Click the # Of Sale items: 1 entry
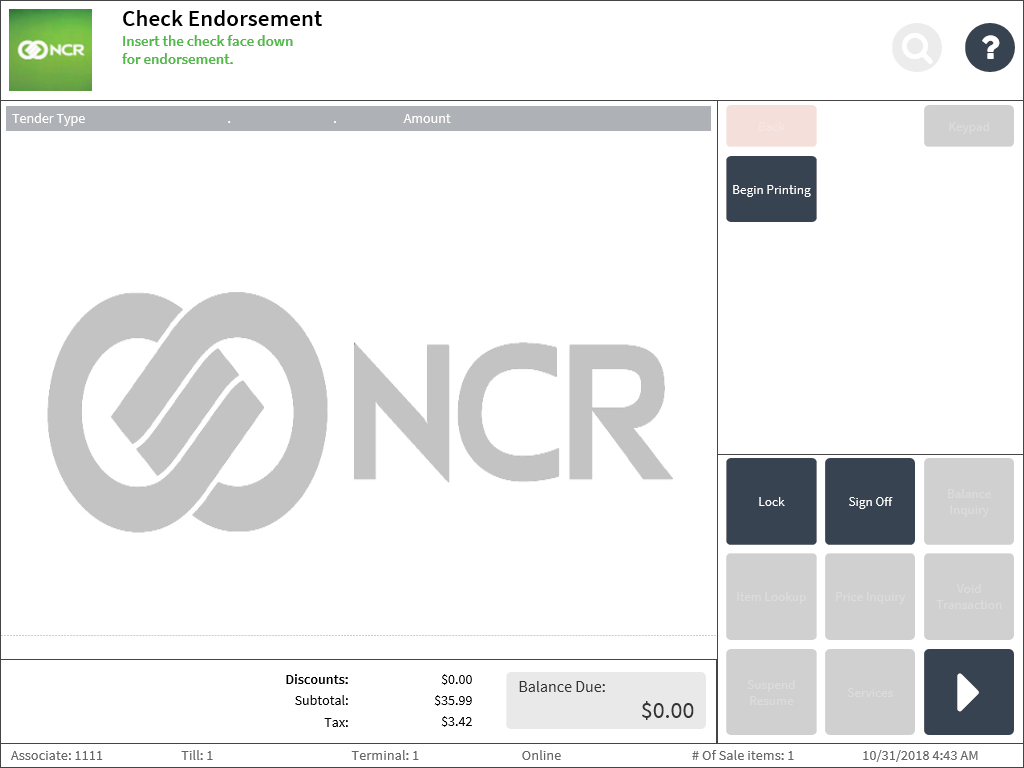The height and width of the screenshot is (768, 1024). tap(743, 756)
